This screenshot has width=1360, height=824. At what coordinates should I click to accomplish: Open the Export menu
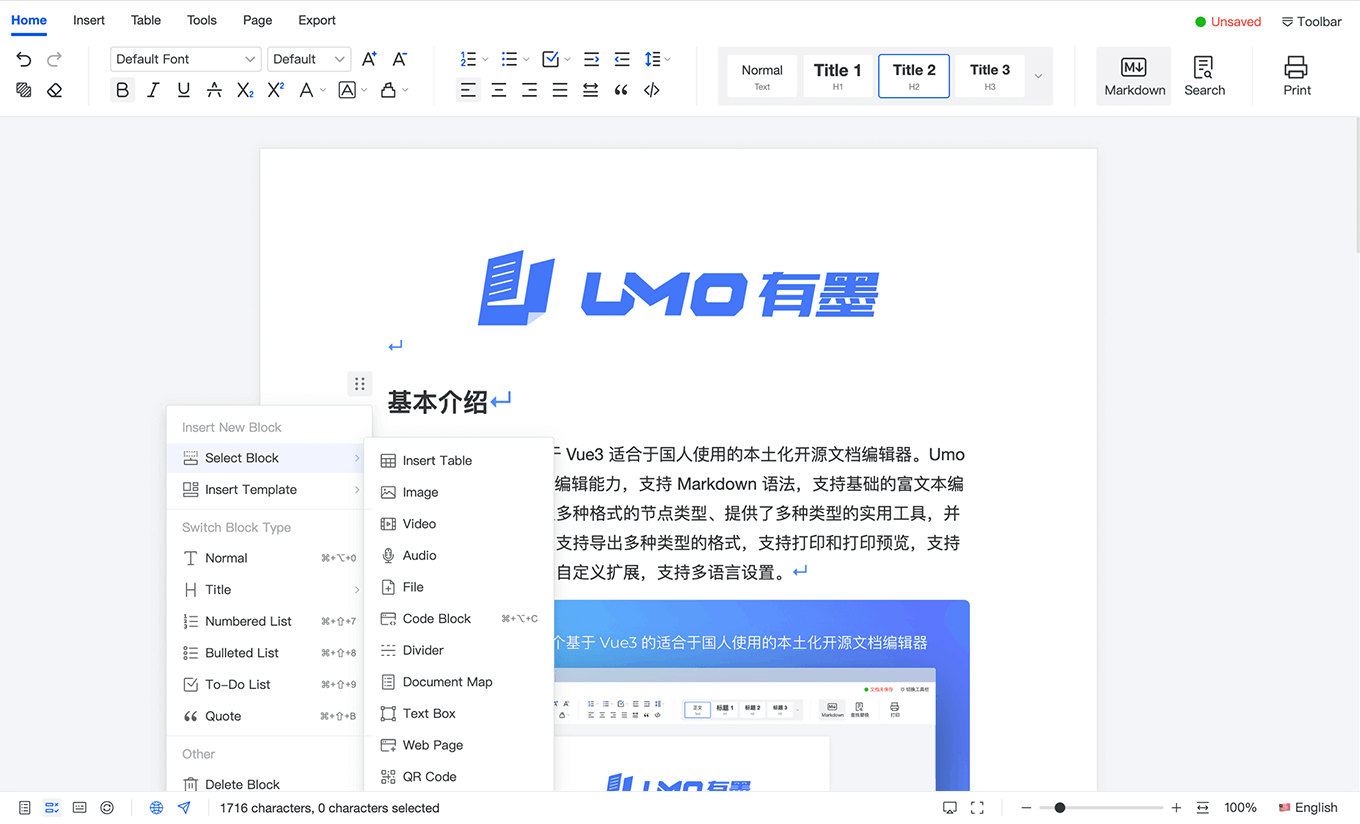[x=317, y=20]
